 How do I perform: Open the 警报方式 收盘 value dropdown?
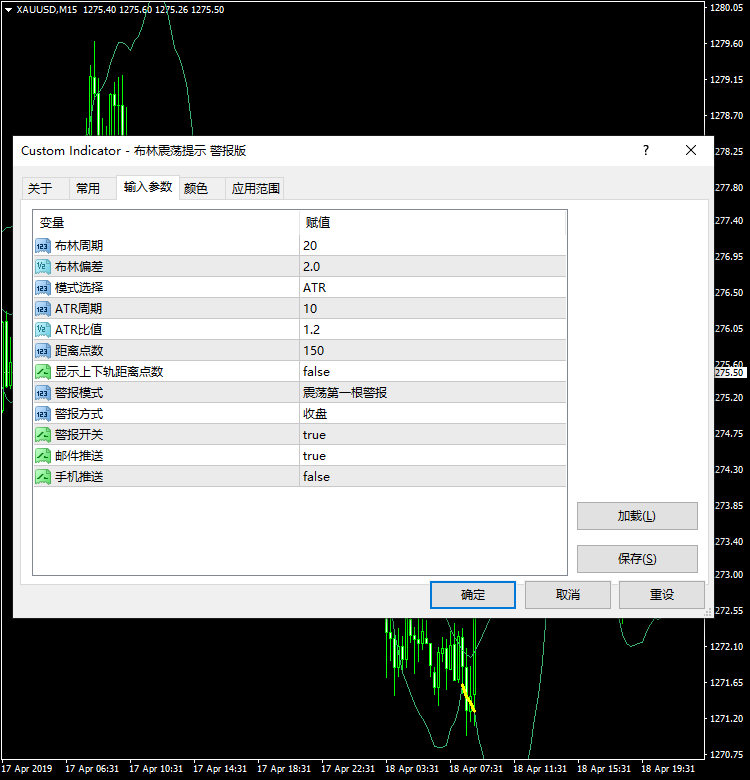click(x=432, y=414)
